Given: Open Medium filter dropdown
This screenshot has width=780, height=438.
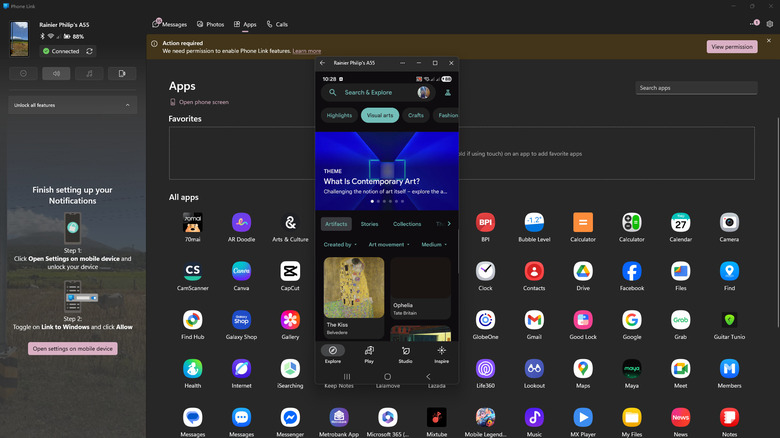Looking at the screenshot, I should pos(434,244).
